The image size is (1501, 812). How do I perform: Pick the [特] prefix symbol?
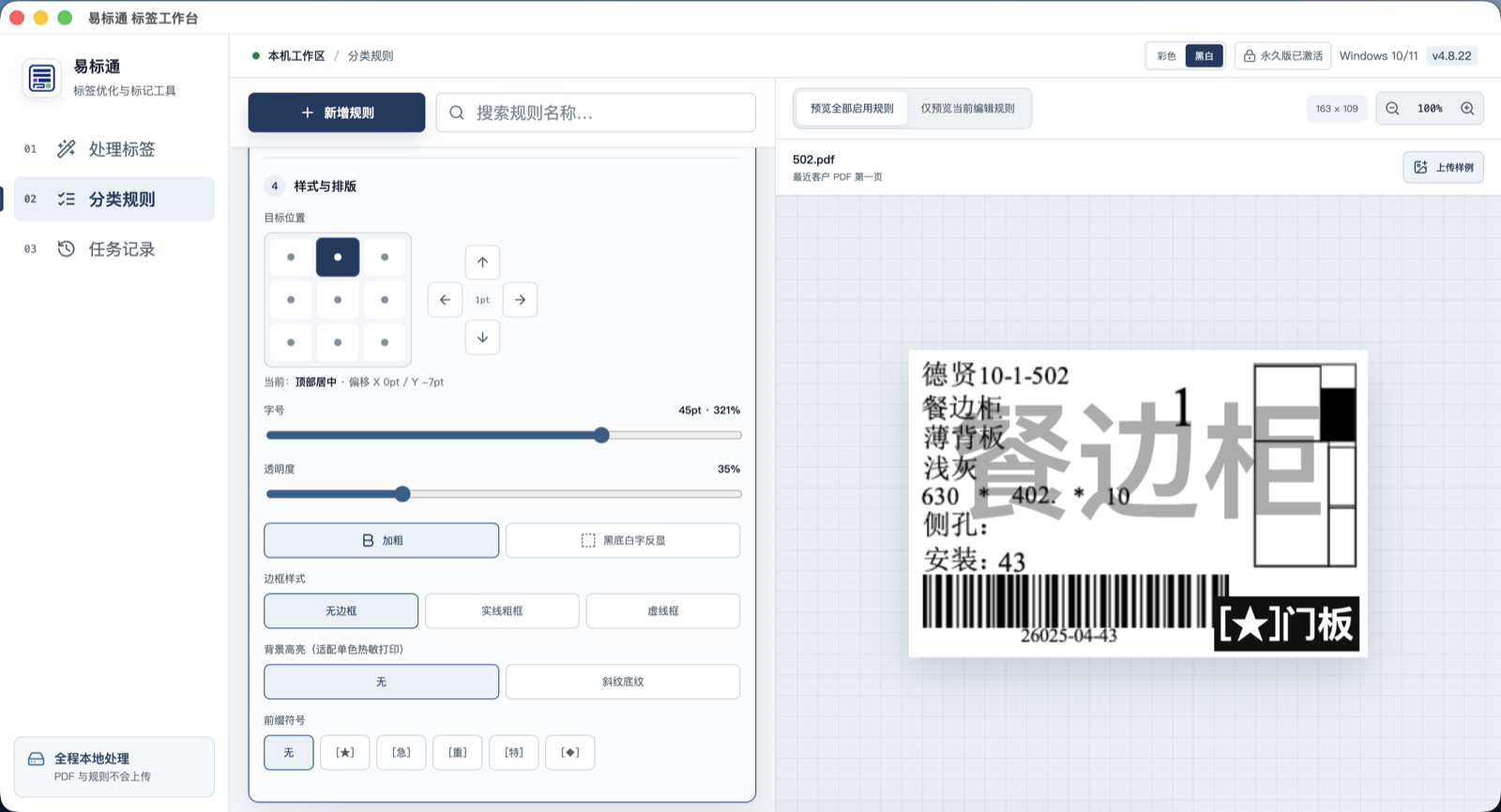coord(514,752)
